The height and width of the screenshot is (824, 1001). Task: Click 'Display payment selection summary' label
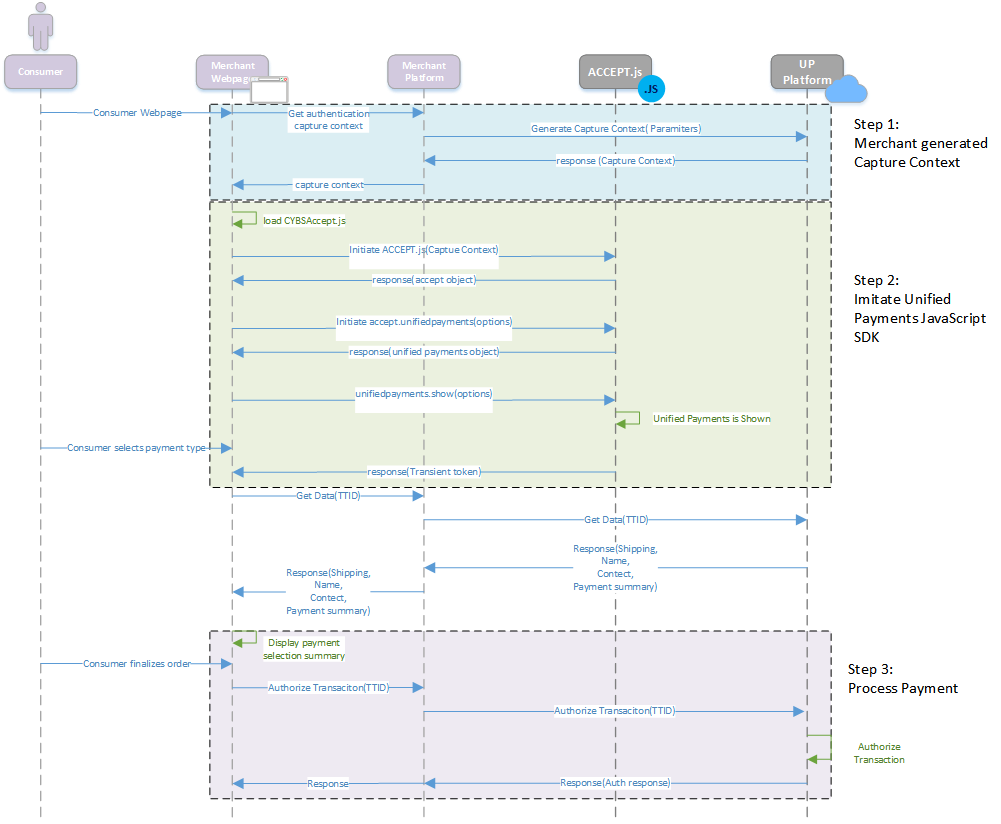pyautogui.click(x=304, y=649)
